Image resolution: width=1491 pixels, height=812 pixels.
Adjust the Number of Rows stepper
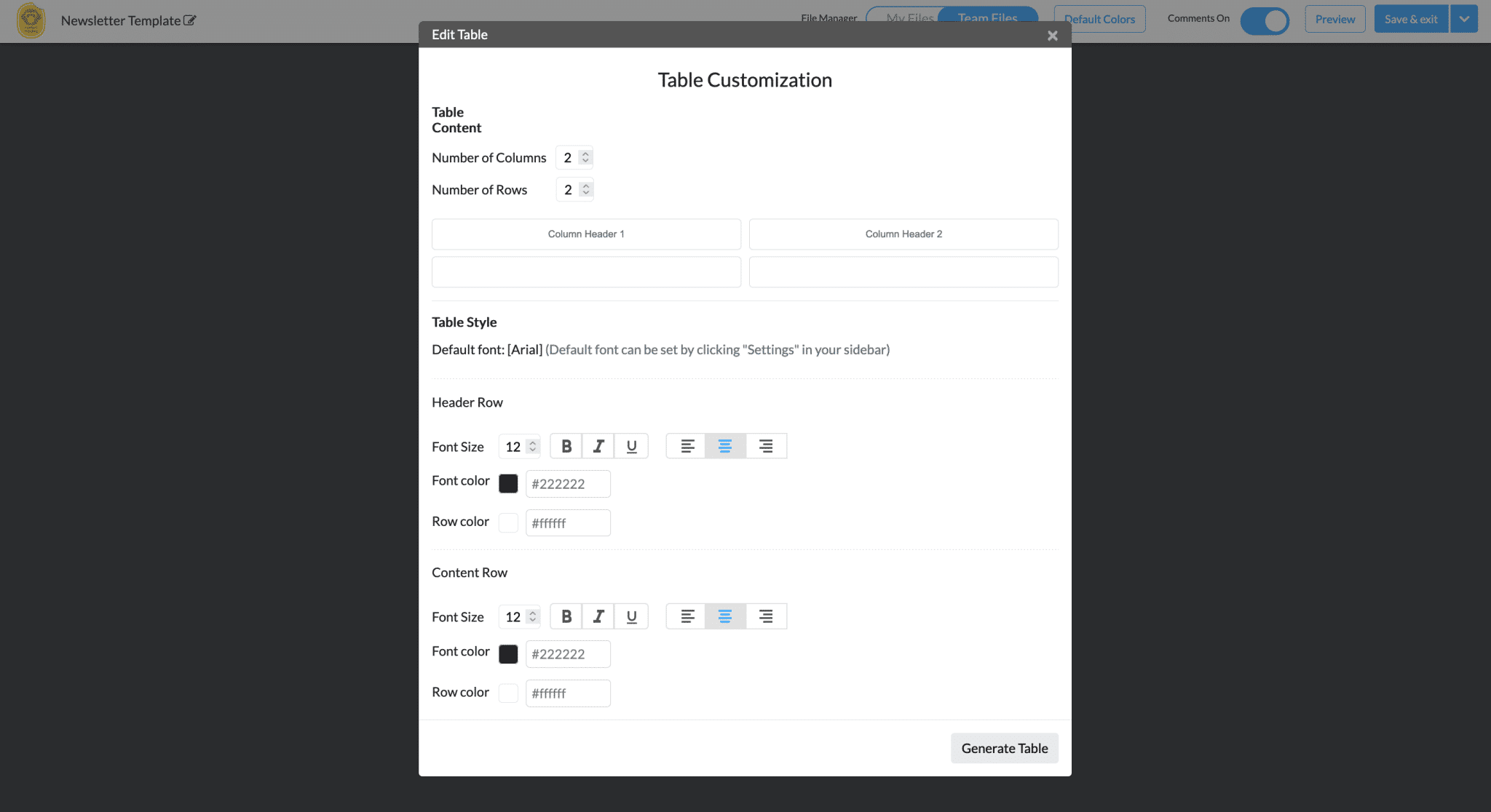pos(585,189)
